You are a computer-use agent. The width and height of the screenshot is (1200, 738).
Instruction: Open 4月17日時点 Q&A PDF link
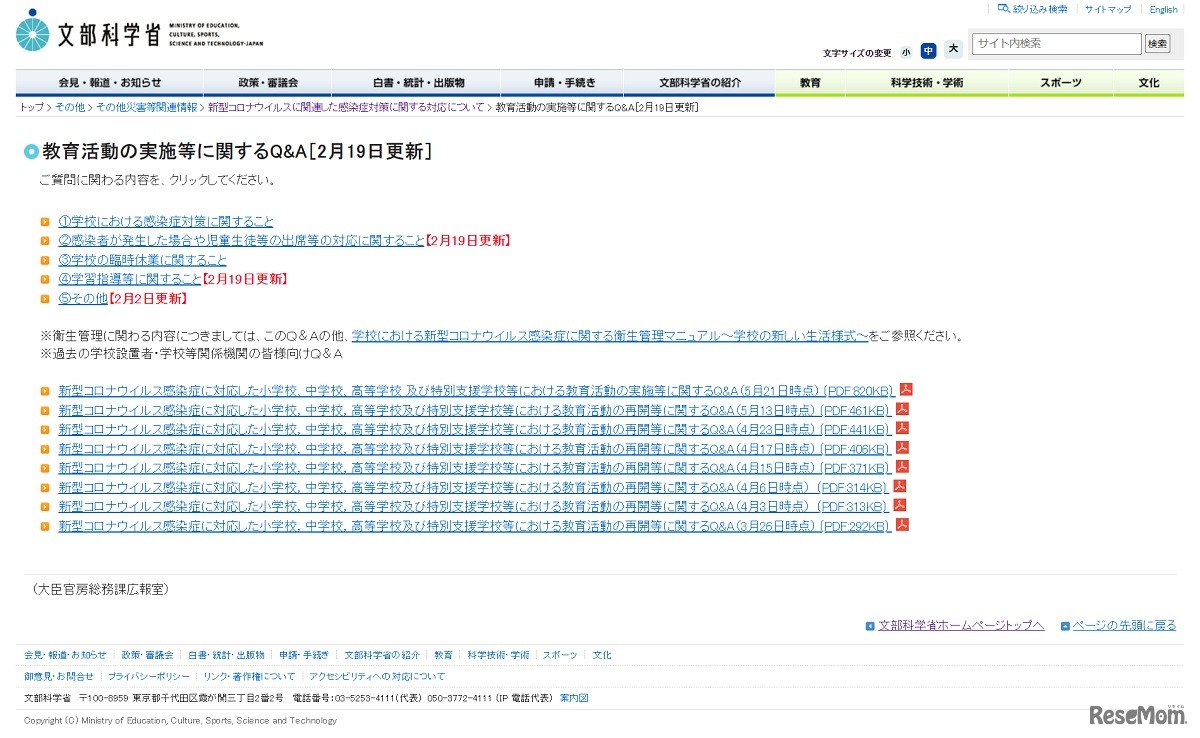(474, 448)
